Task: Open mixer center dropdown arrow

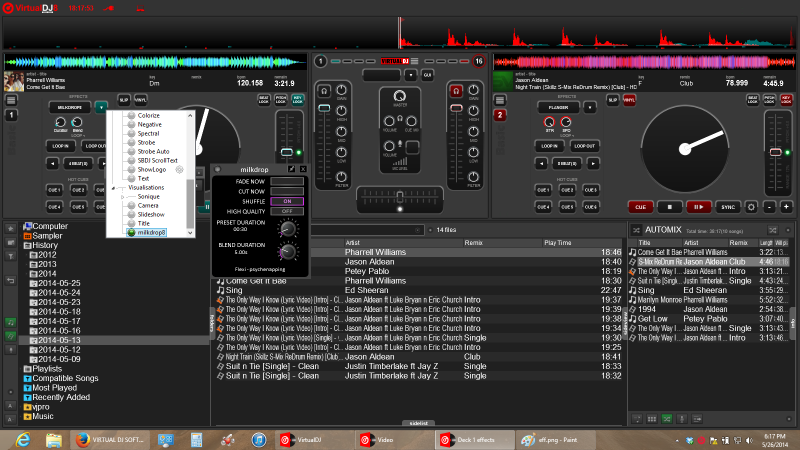Action: pos(411,75)
